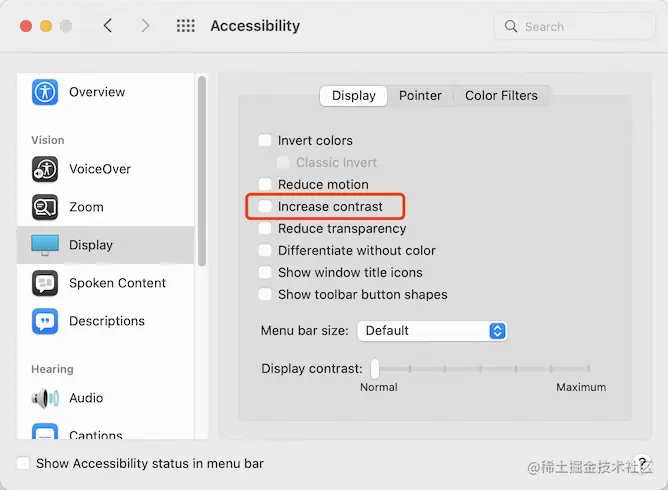Enable the Invert colors checkbox
The image size is (668, 490).
click(265, 141)
